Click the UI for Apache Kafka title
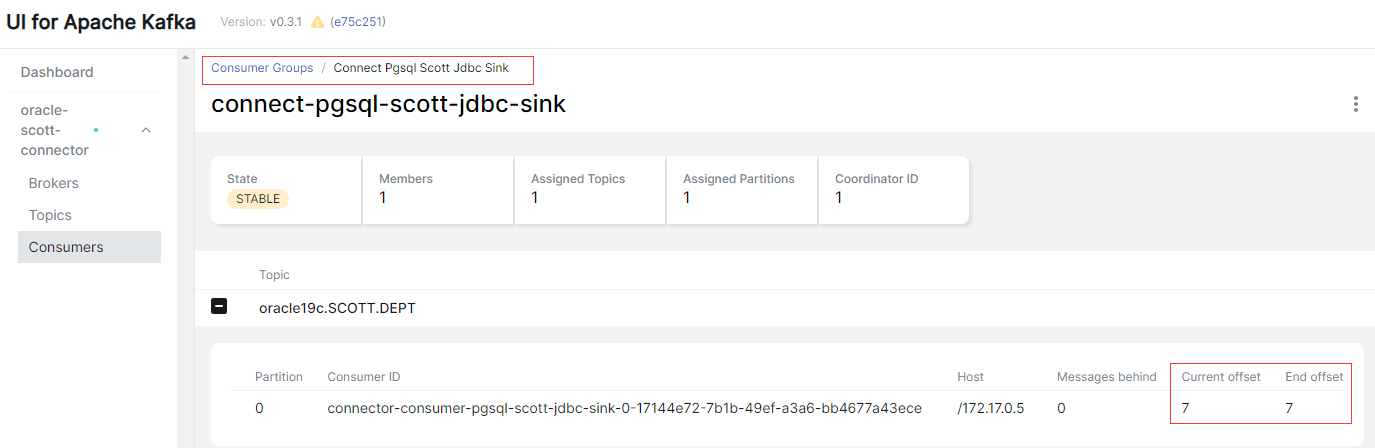This screenshot has width=1375, height=448. point(101,22)
